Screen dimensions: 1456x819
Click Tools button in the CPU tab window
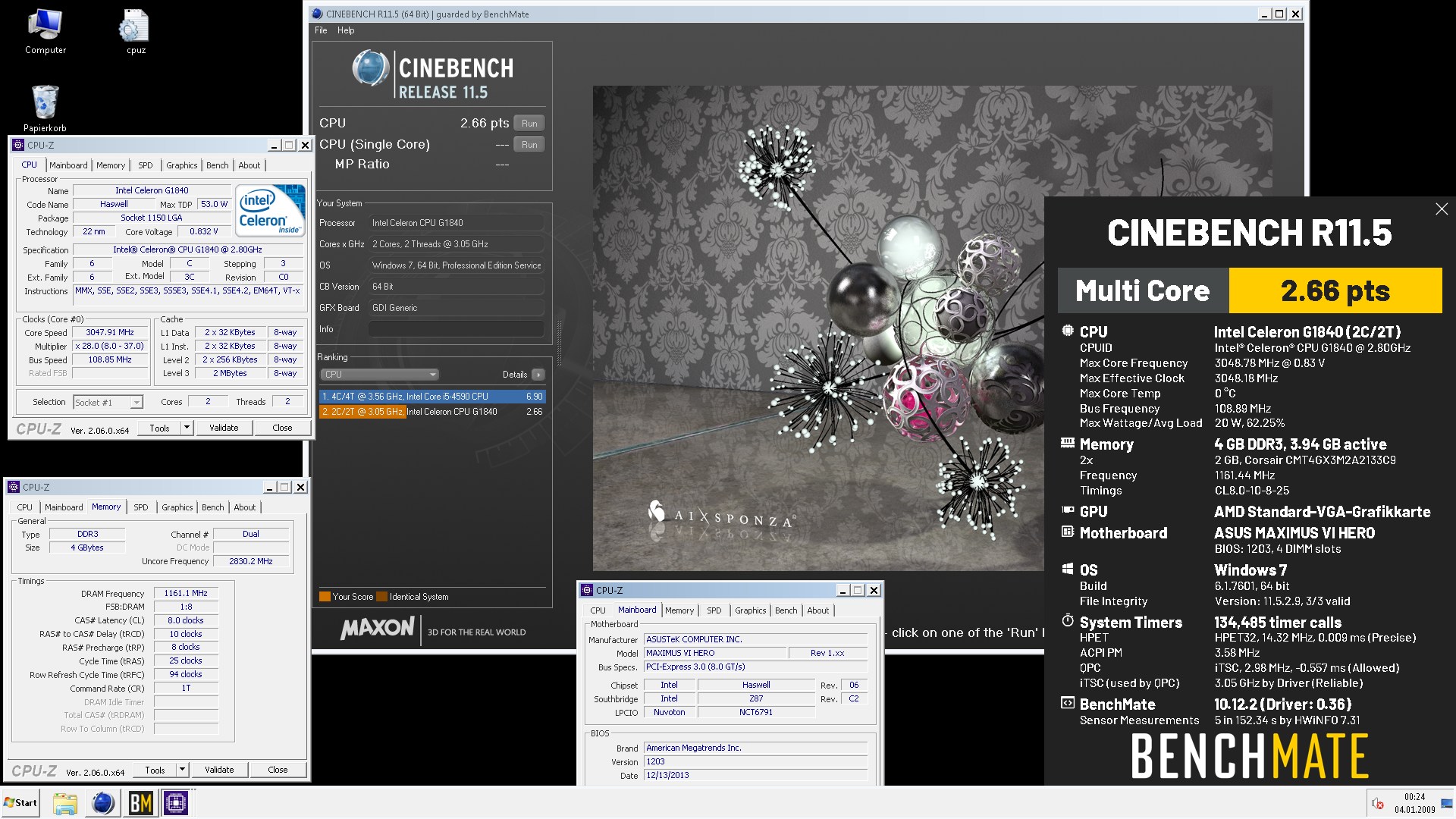159,428
